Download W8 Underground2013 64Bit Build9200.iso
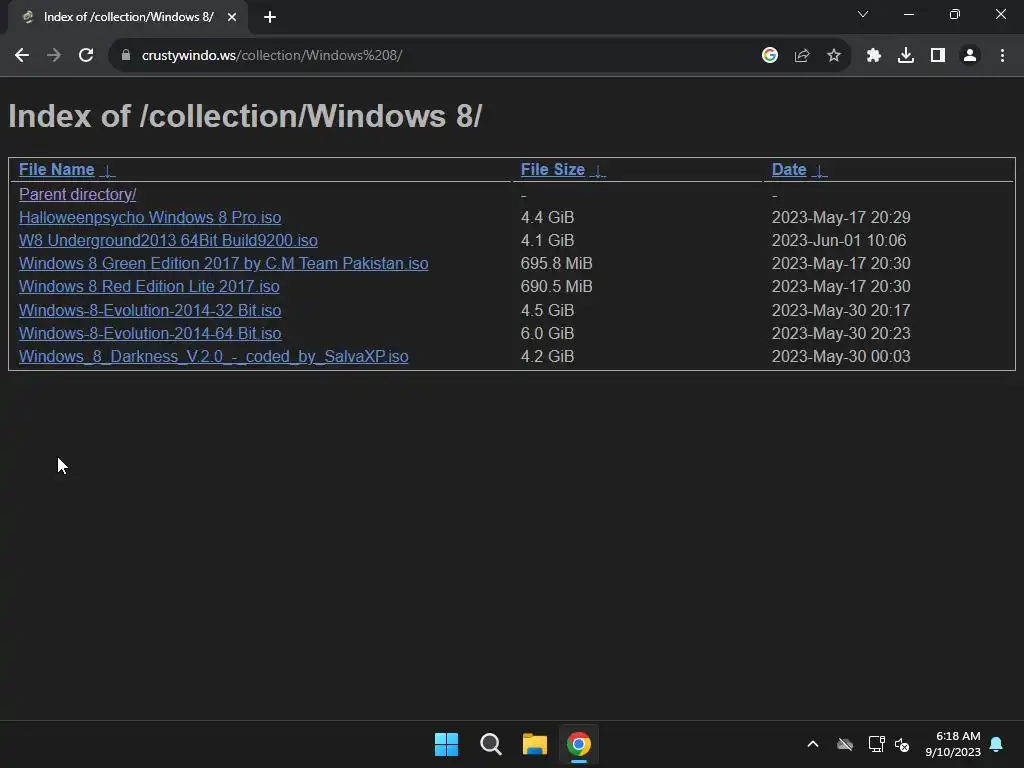Image resolution: width=1024 pixels, height=768 pixels. click(x=168, y=240)
